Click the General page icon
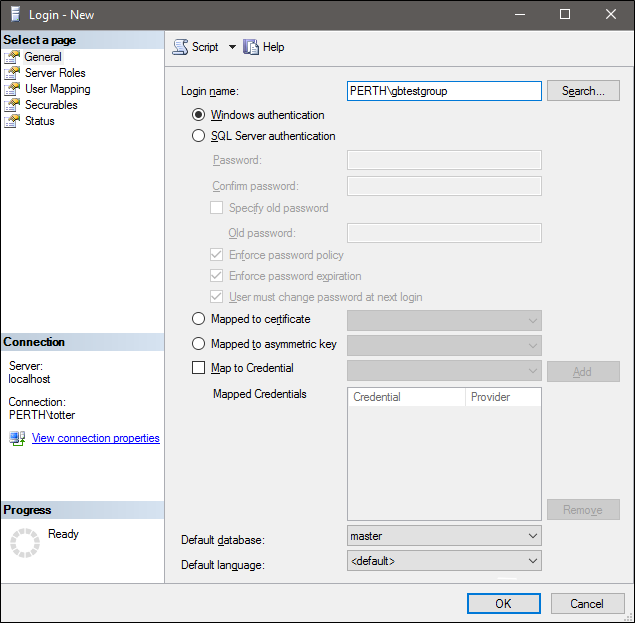Image resolution: width=635 pixels, height=623 pixels. tap(12, 57)
